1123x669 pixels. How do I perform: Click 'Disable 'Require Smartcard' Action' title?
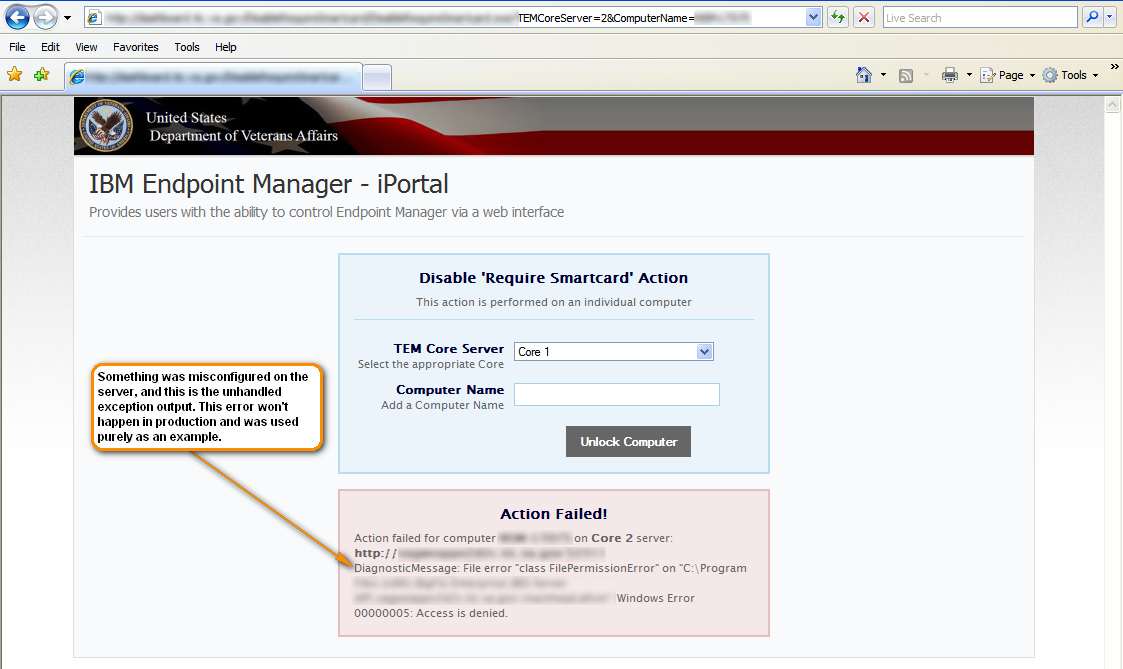554,278
